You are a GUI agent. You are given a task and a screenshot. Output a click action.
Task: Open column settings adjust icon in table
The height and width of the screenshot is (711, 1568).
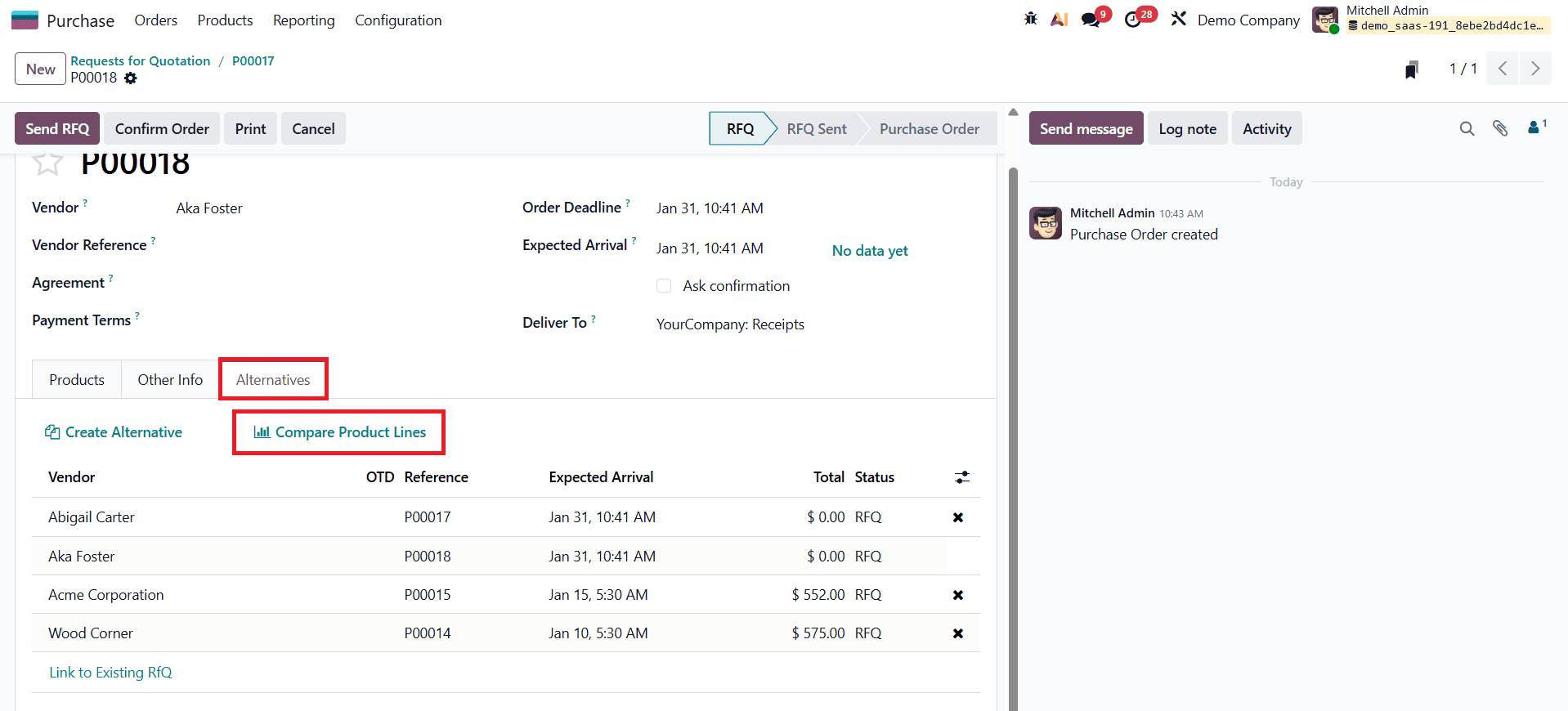click(961, 477)
